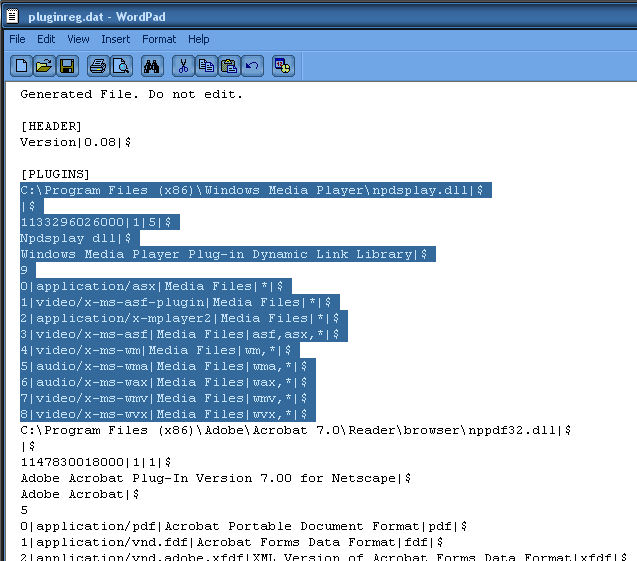Open the Edit menu

tap(46, 39)
